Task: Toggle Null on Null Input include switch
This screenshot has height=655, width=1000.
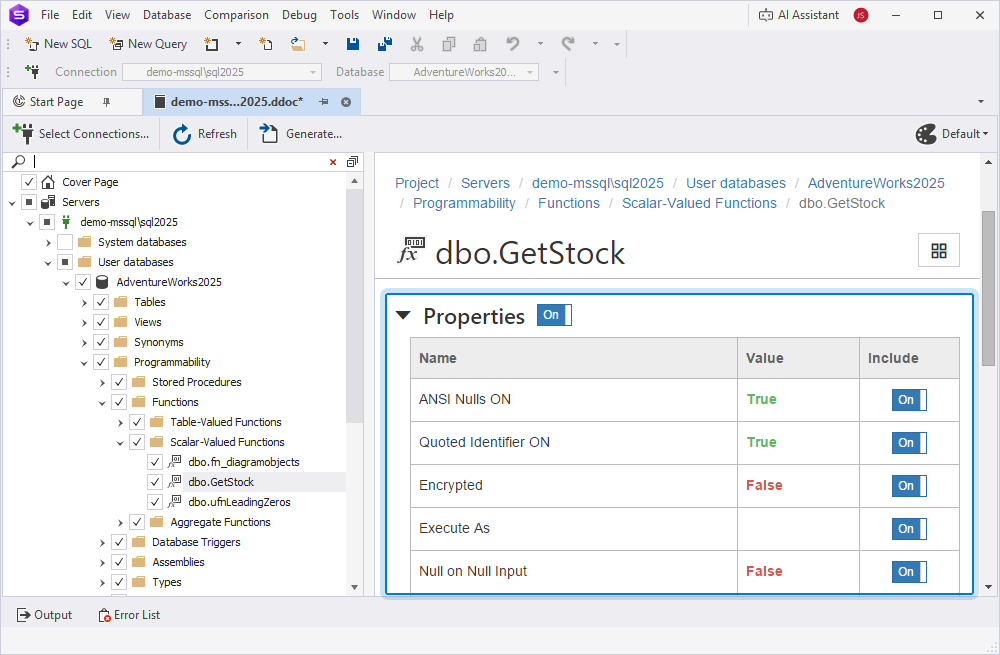Action: point(909,572)
